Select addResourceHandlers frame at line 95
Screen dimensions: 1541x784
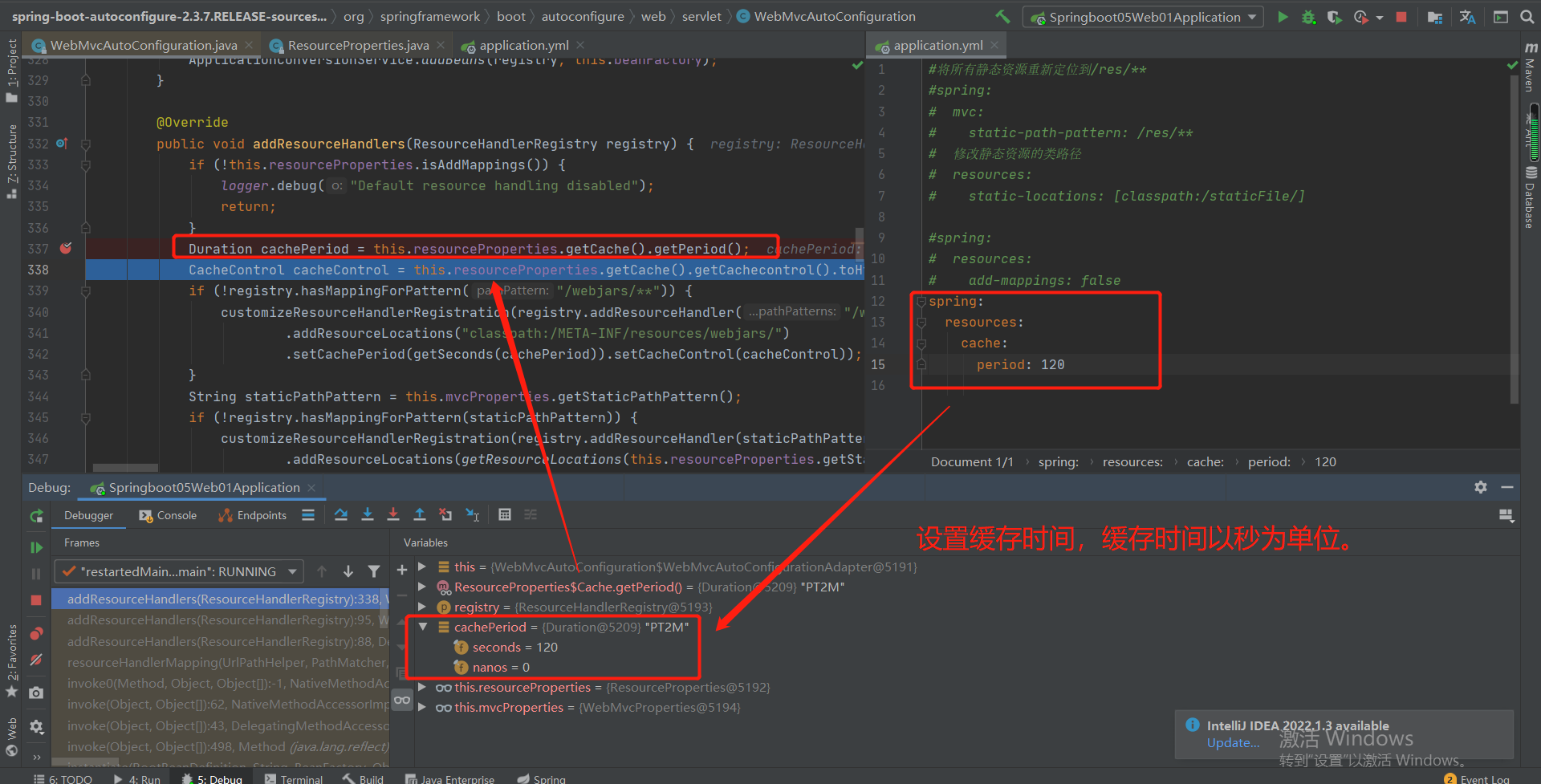pyautogui.click(x=221, y=619)
